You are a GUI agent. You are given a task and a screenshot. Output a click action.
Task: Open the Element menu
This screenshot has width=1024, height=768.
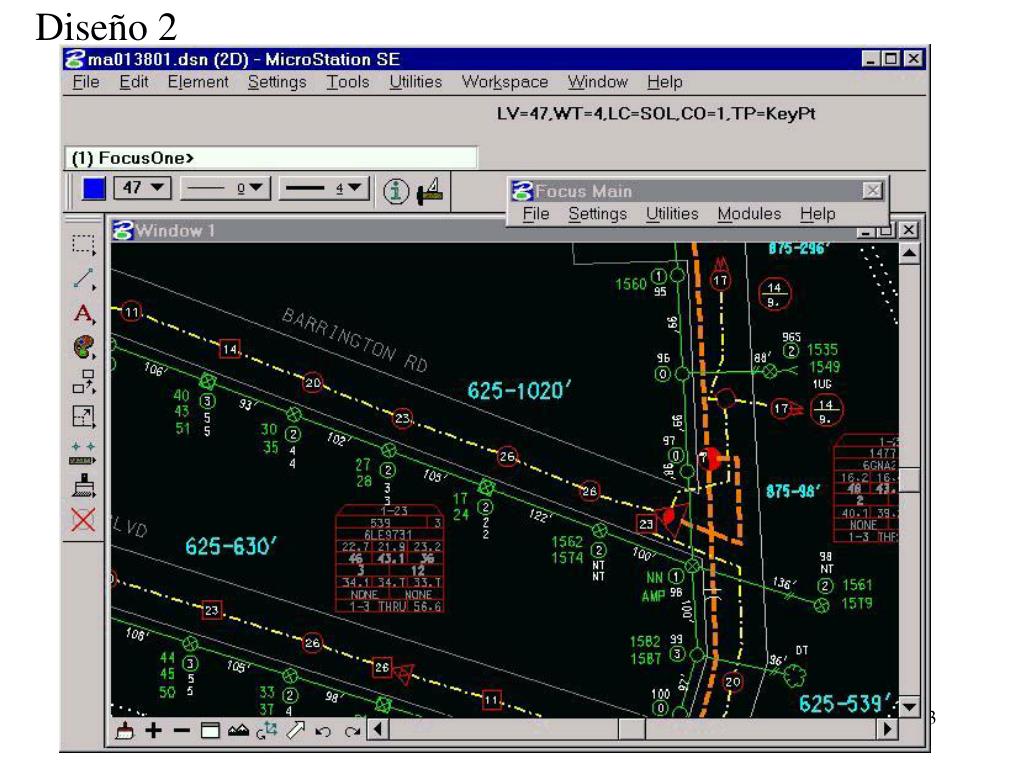pyautogui.click(x=198, y=82)
